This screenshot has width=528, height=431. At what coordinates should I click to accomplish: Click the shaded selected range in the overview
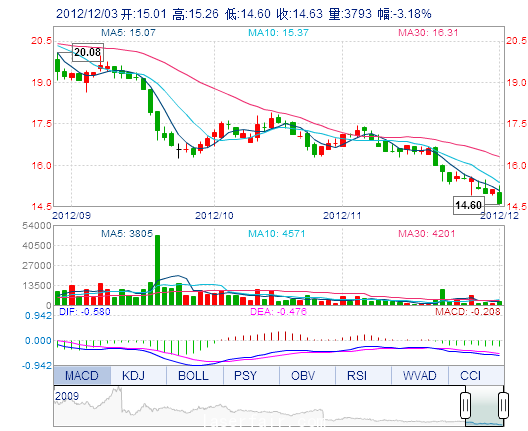click(484, 406)
